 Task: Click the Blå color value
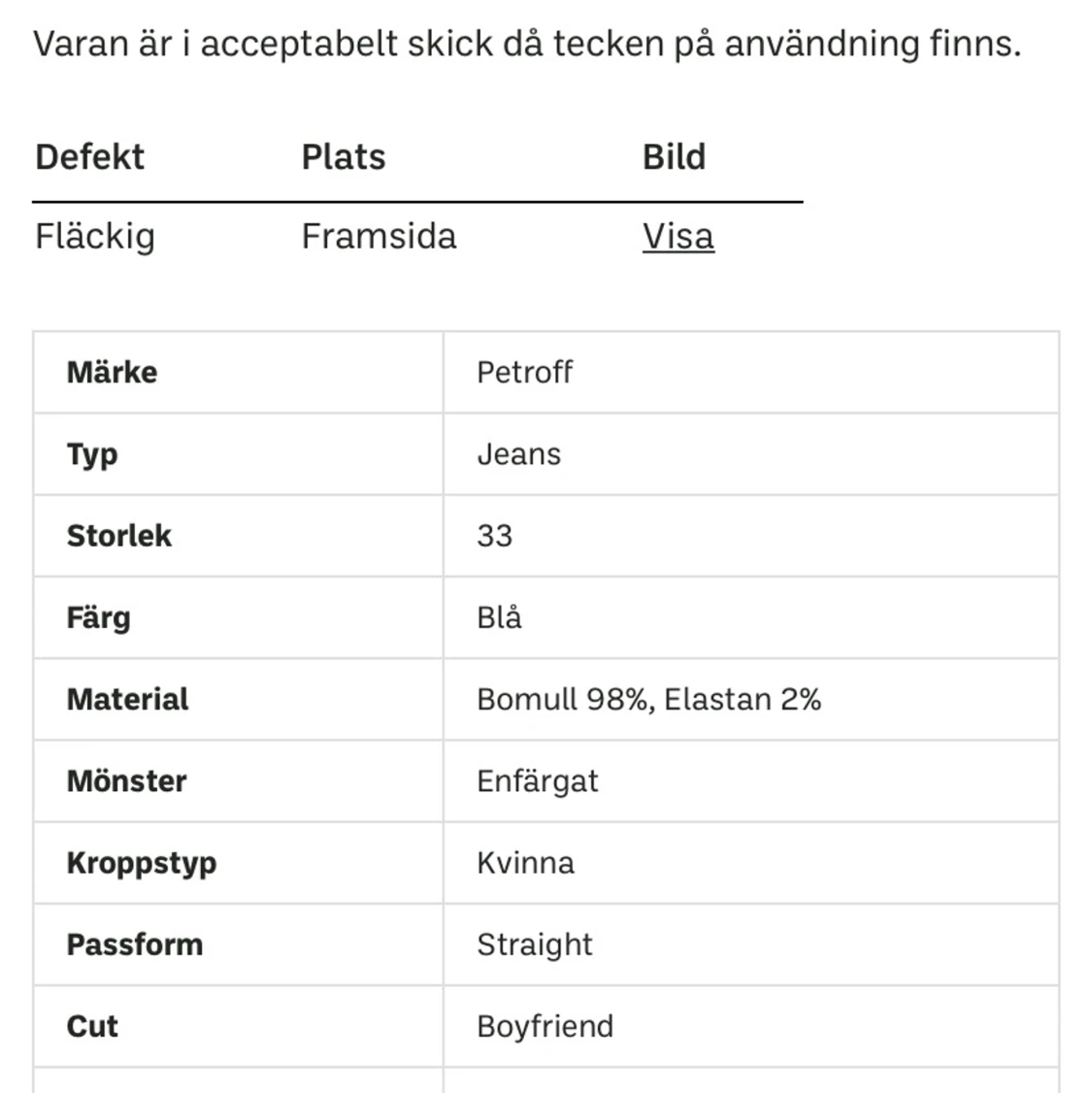[499, 617]
